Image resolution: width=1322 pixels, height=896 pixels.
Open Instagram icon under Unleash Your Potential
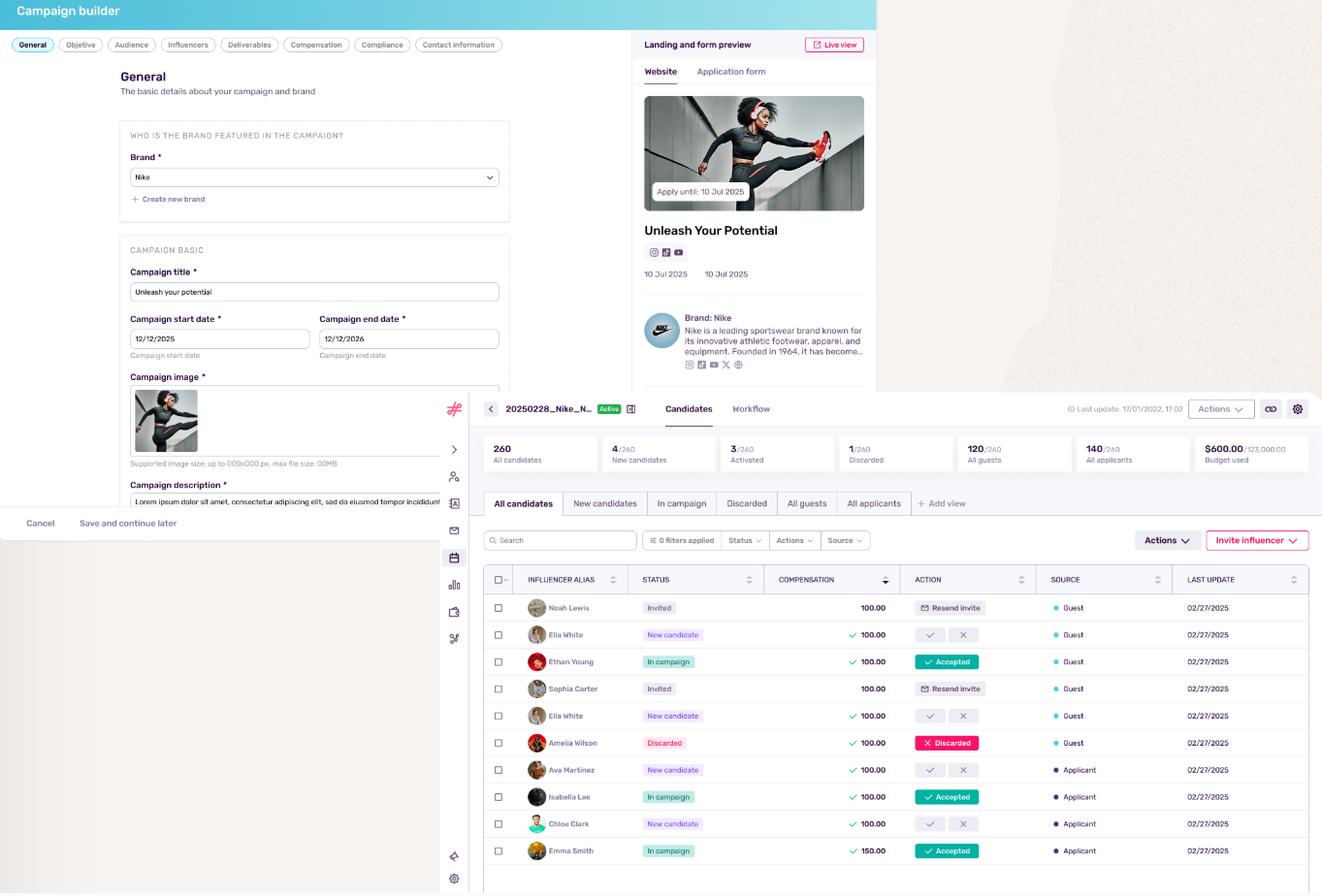tap(654, 252)
